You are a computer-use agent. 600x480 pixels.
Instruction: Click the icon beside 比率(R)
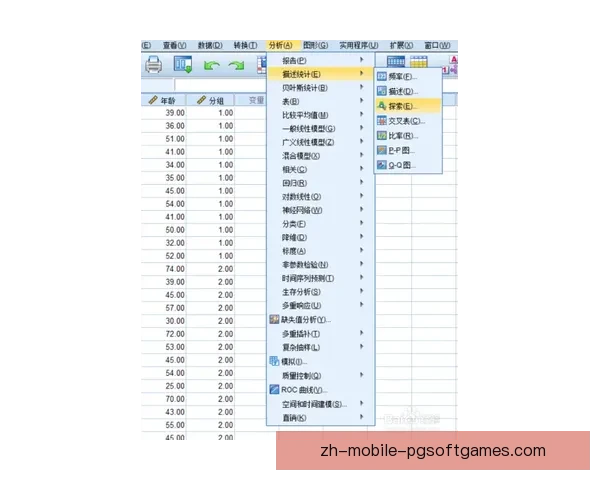tap(382, 135)
